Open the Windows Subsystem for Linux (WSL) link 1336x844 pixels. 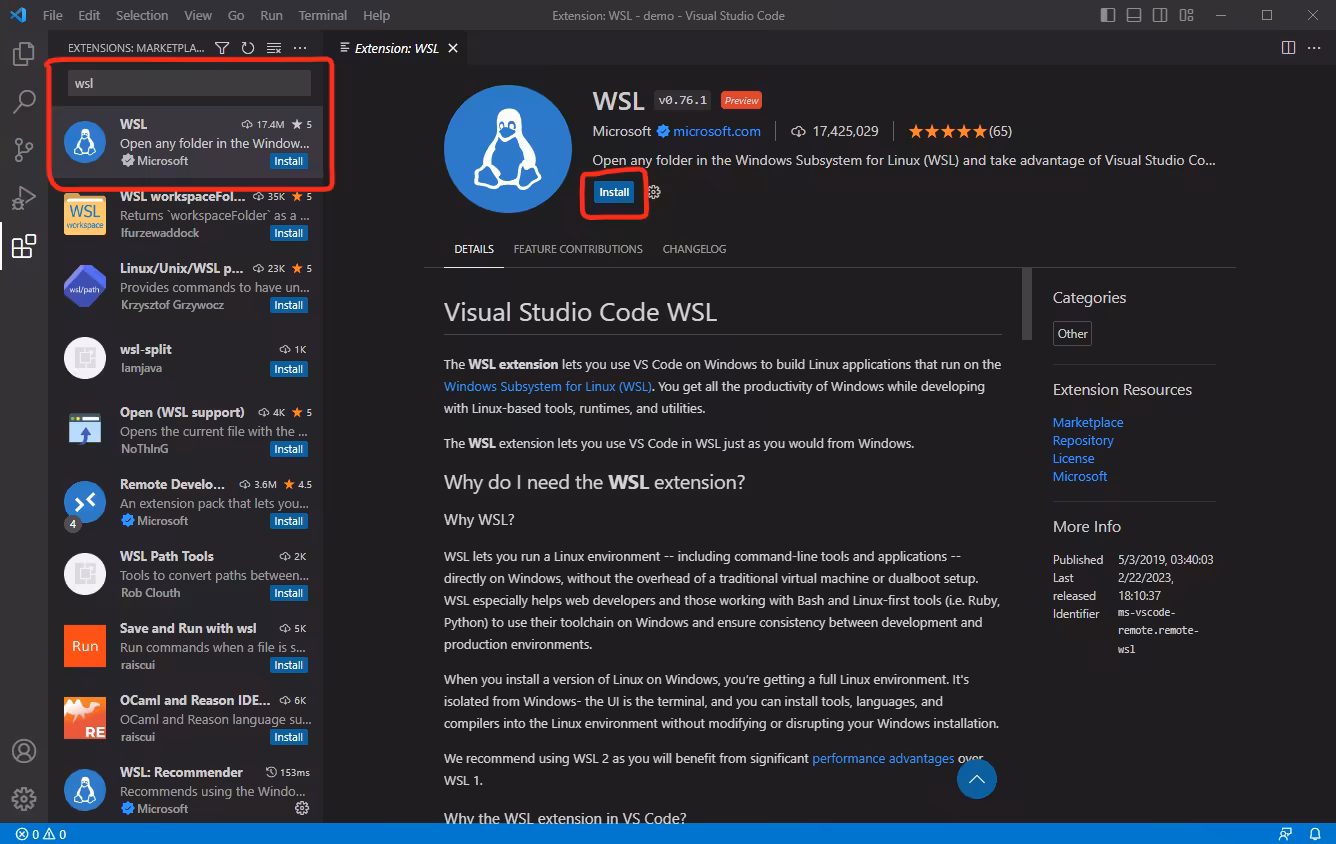(548, 386)
